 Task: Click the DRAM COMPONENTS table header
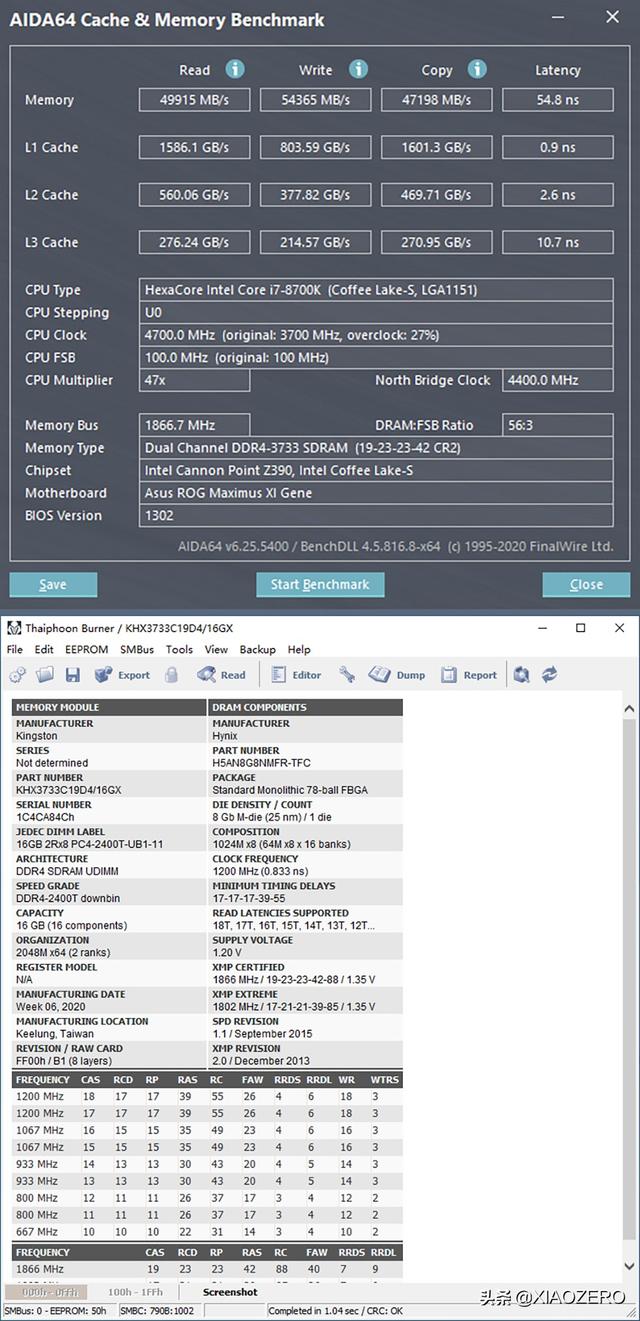coord(305,707)
